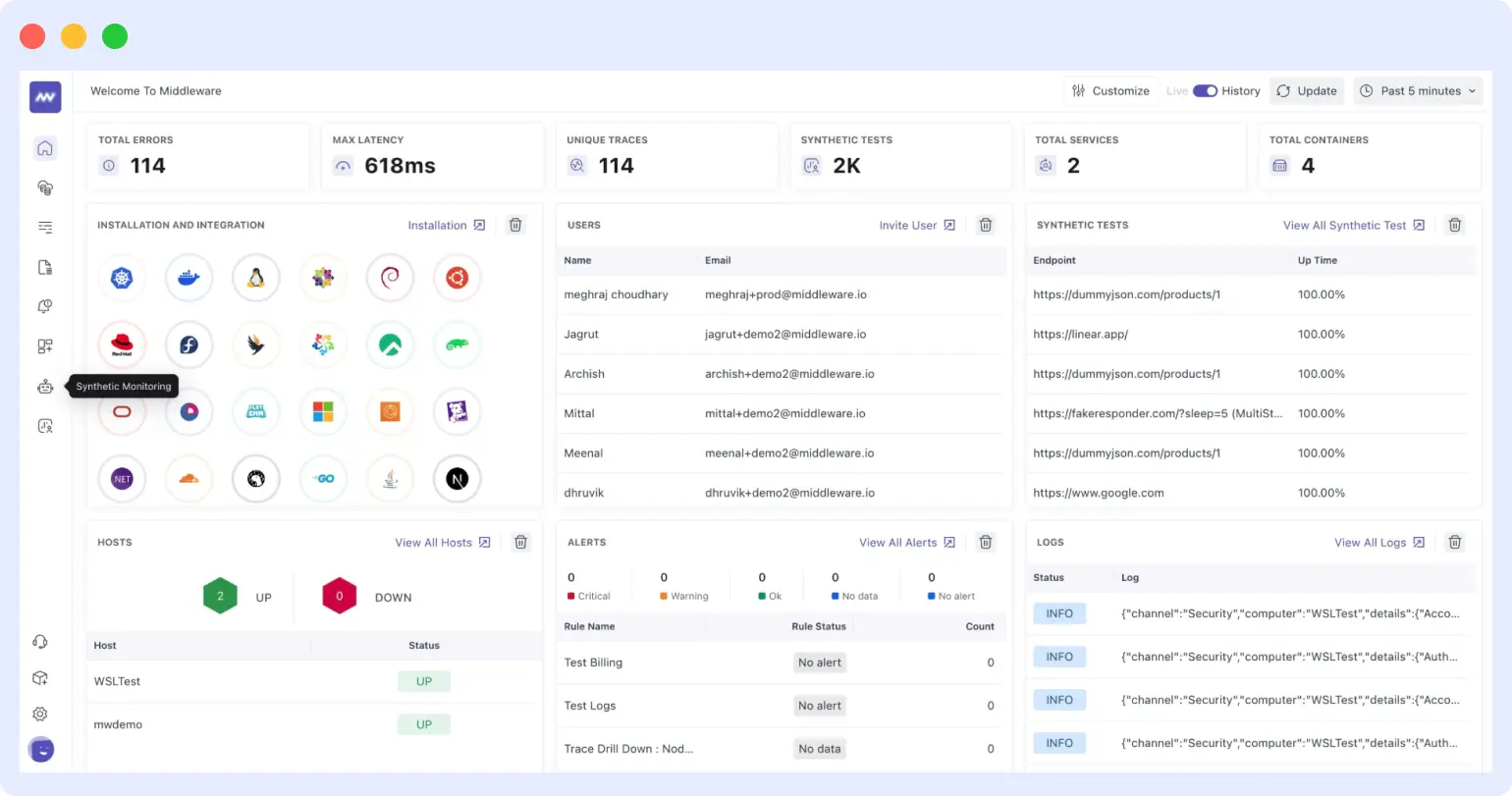Screen dimensions: 1512x796
Task: Click the Unique Traces 114 card
Action: click(x=667, y=156)
